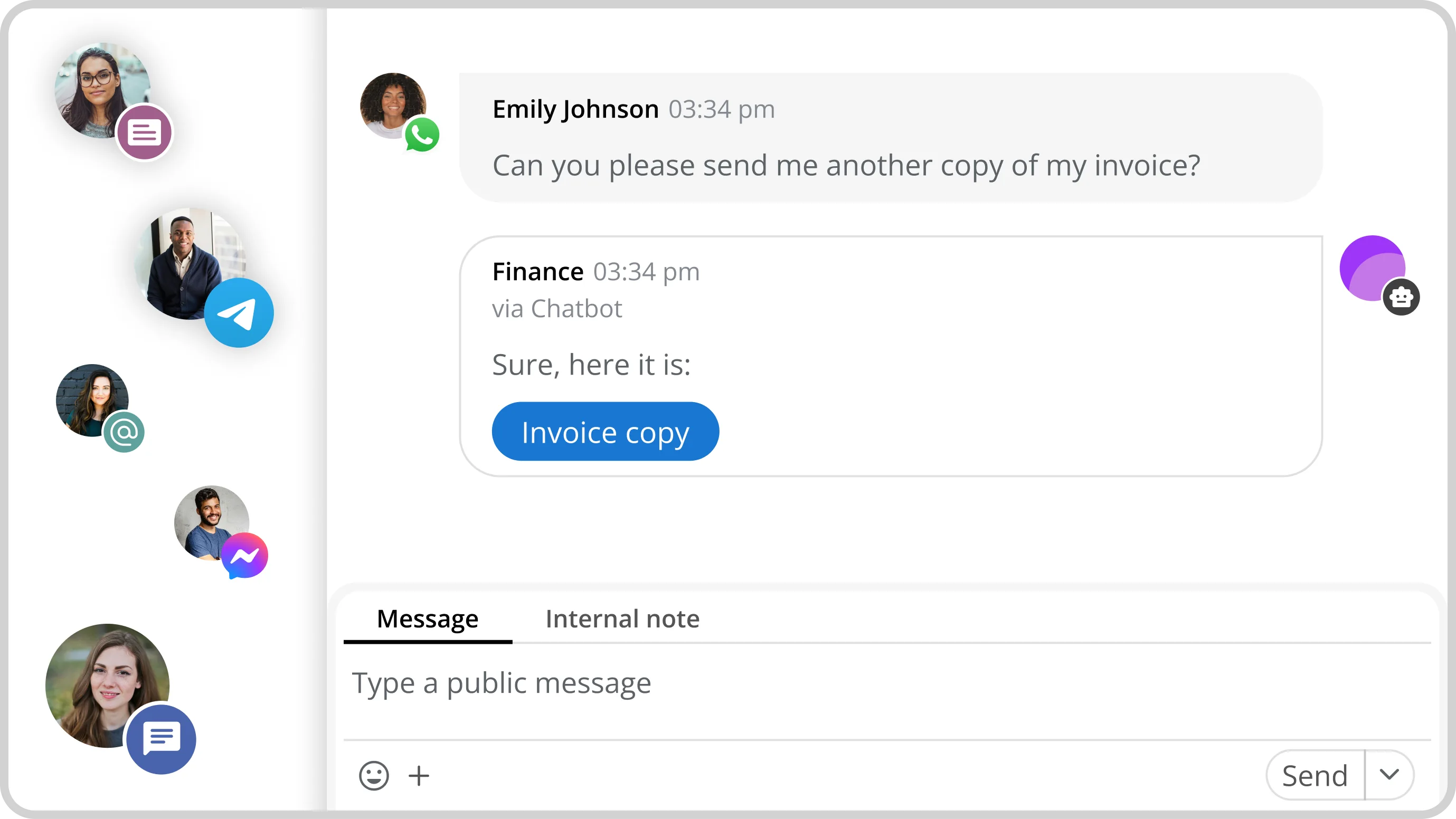The width and height of the screenshot is (1456, 819).
Task: Click the purple Finance bot avatar
Action: click(1372, 268)
